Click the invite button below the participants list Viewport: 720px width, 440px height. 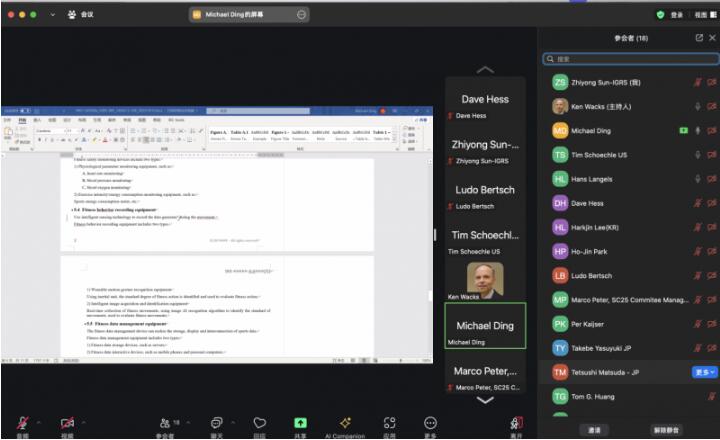click(594, 429)
